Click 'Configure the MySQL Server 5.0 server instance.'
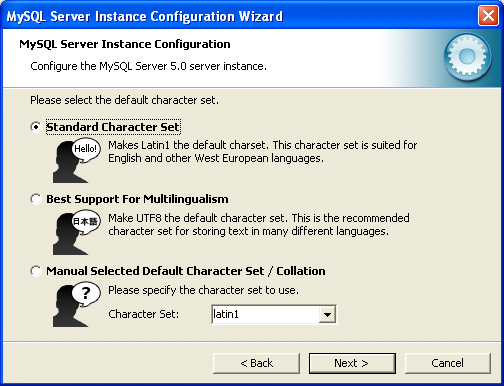Viewport: 504px width, 386px height. (148, 66)
